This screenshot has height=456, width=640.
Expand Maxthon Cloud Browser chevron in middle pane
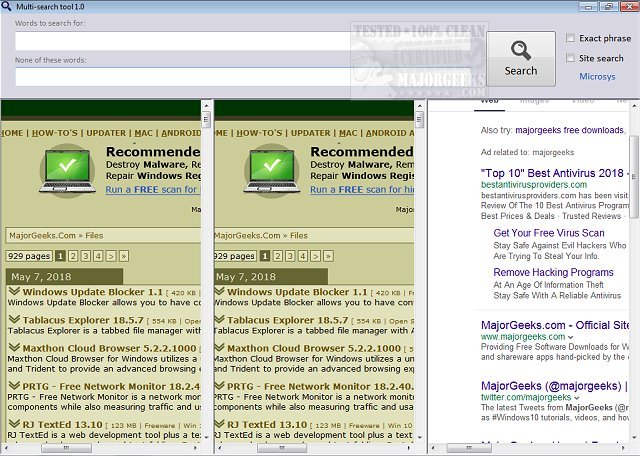(x=219, y=347)
